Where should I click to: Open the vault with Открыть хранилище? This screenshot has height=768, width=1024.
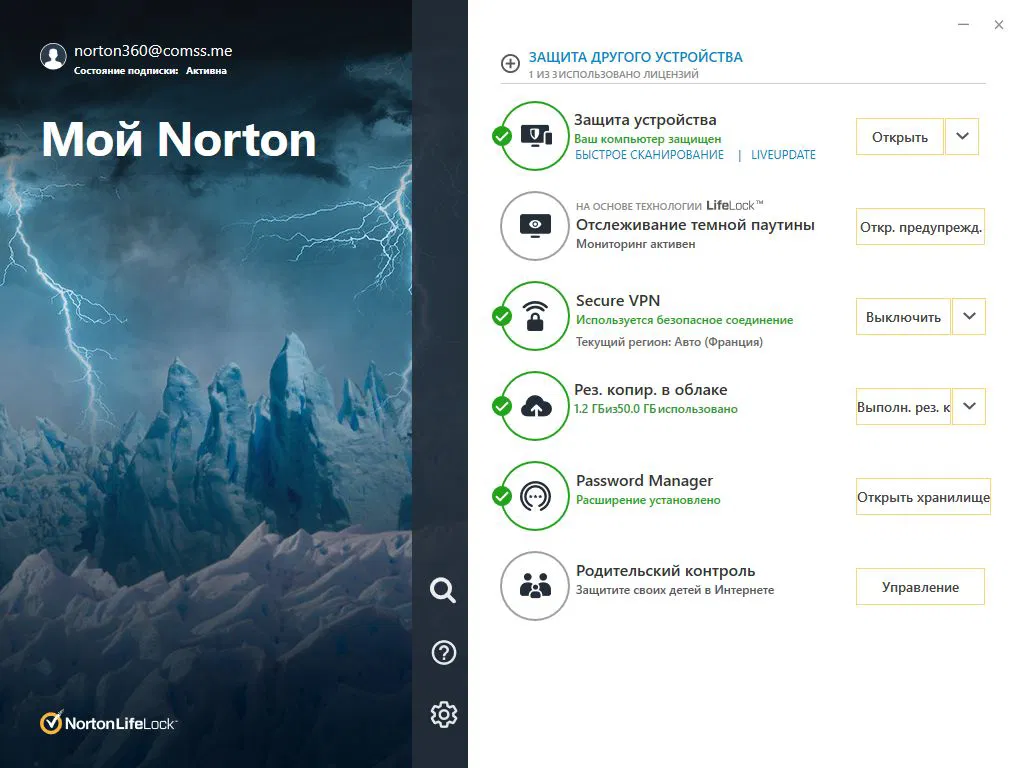(x=922, y=496)
